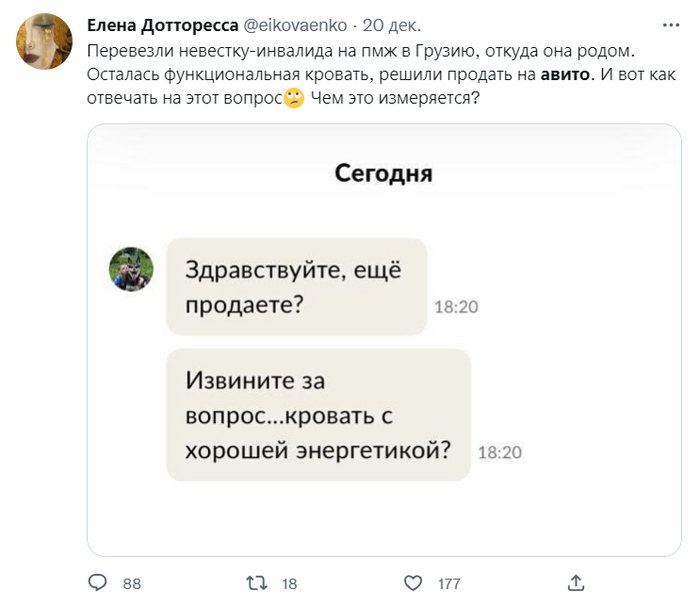Open the three-dot more options menu
Screen dimensions: 700x605
pos(668,25)
